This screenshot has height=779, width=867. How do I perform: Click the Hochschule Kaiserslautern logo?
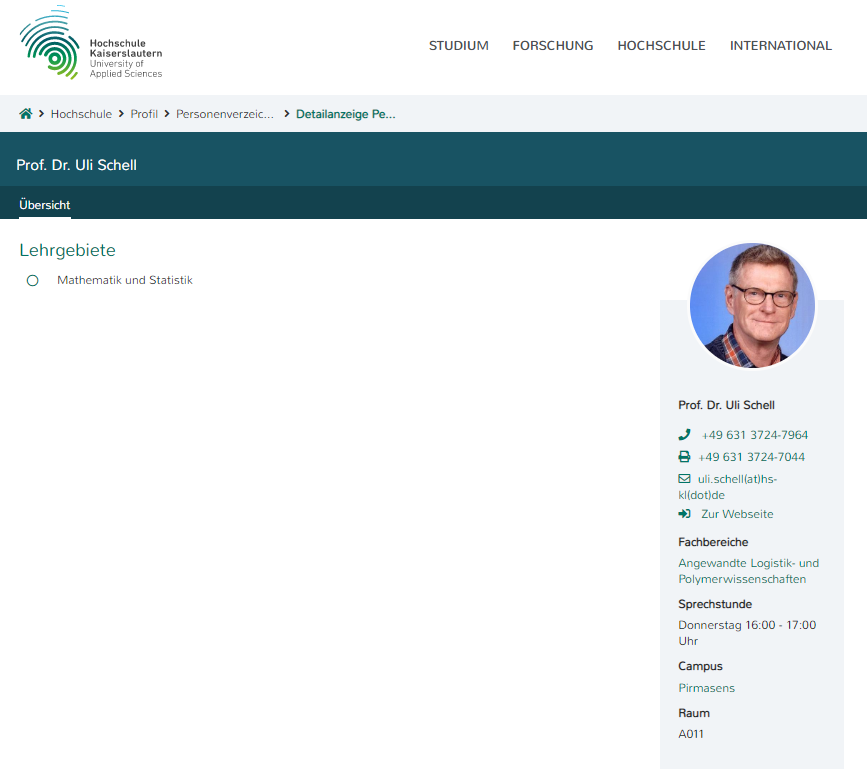coord(90,44)
